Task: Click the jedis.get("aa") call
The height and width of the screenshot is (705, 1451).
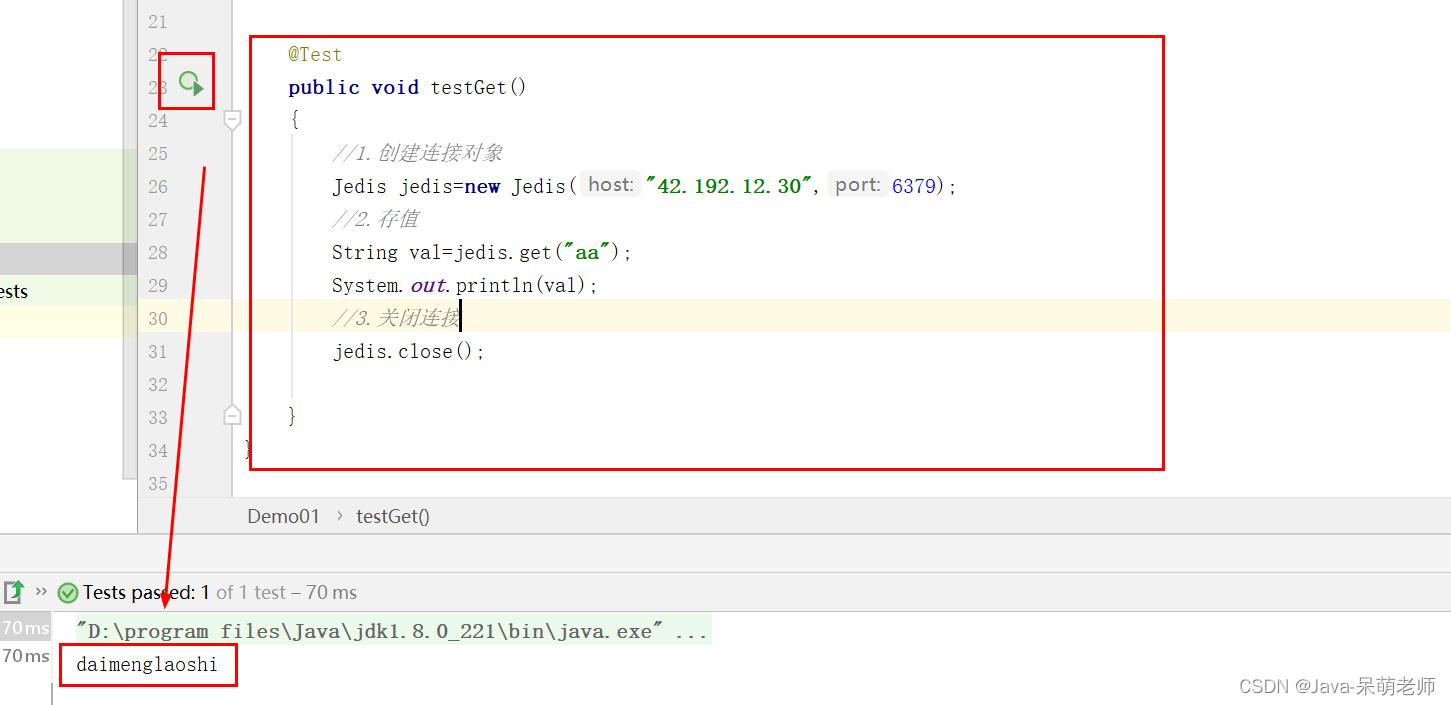Action: click(x=538, y=252)
